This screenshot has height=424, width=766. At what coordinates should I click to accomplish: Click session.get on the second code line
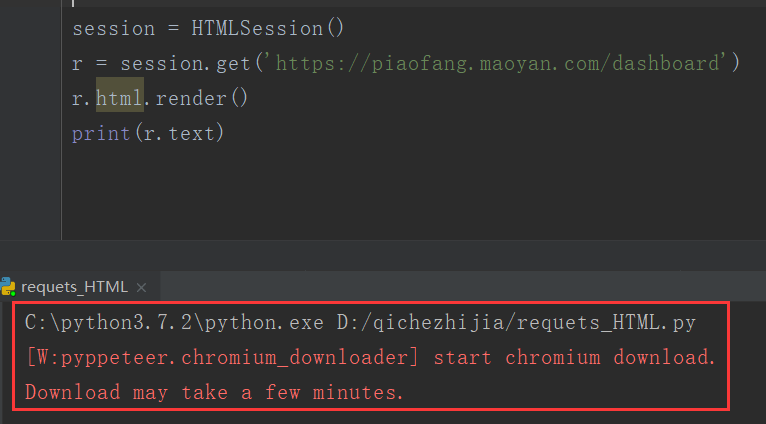pyautogui.click(x=186, y=64)
